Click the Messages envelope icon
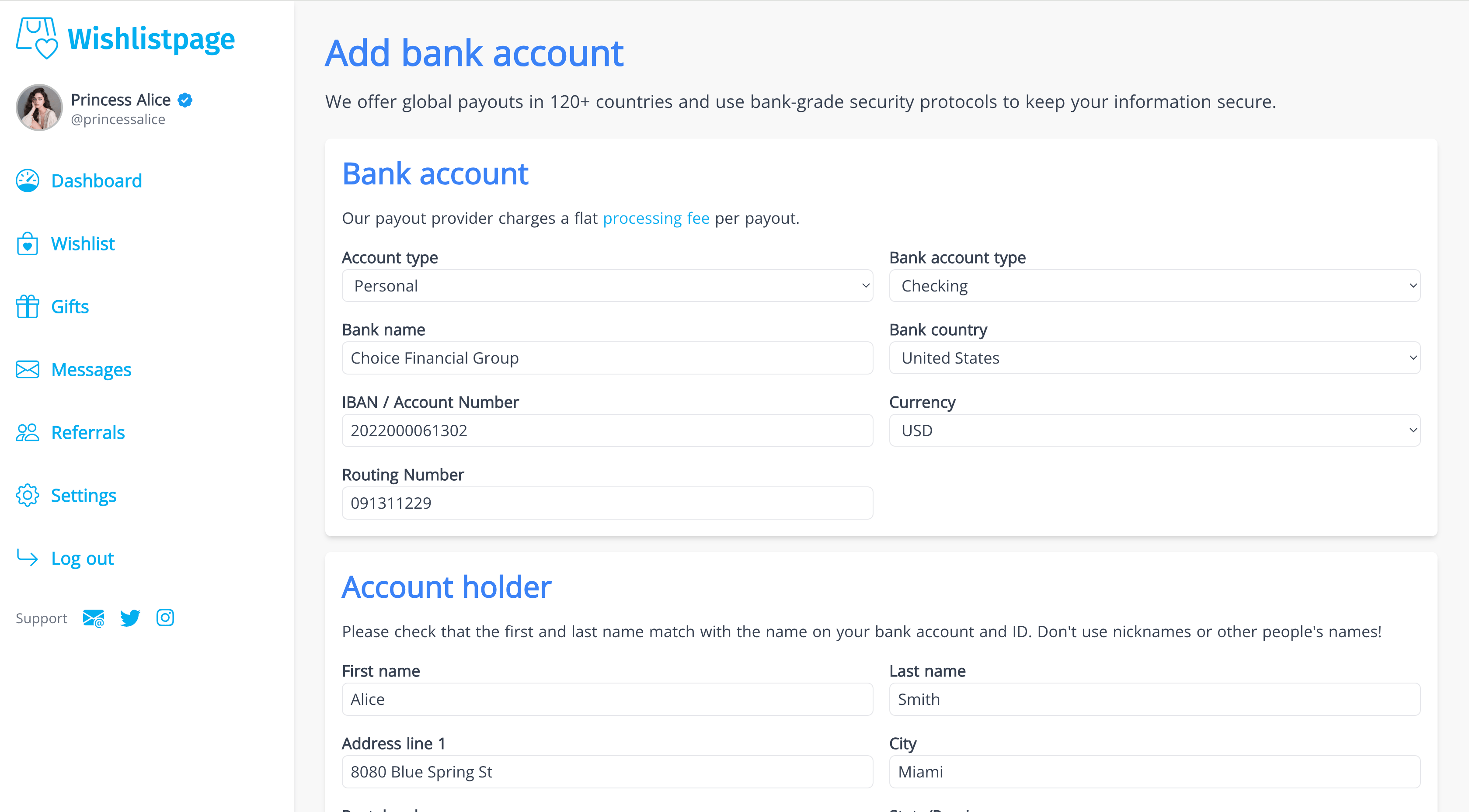Image resolution: width=1469 pixels, height=812 pixels. [x=28, y=369]
